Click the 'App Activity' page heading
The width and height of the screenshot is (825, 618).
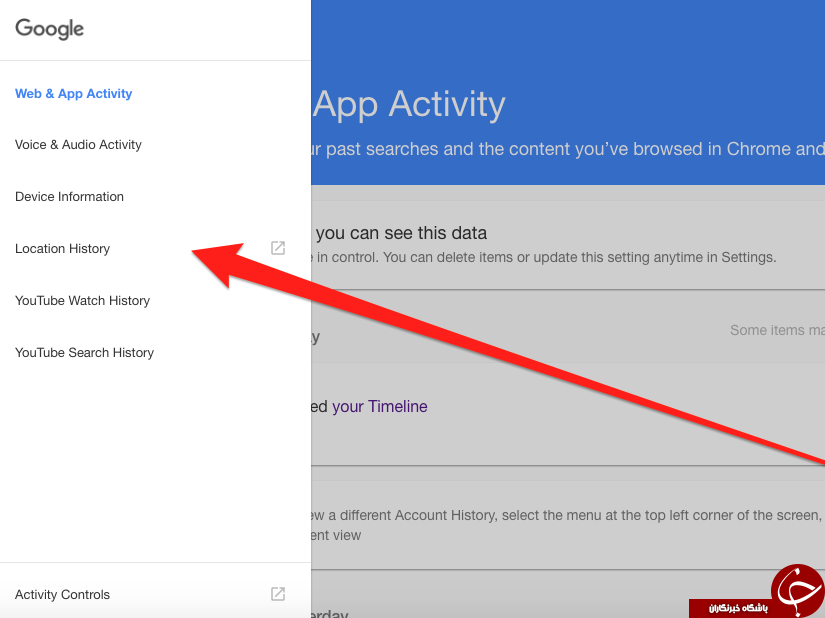point(409,104)
